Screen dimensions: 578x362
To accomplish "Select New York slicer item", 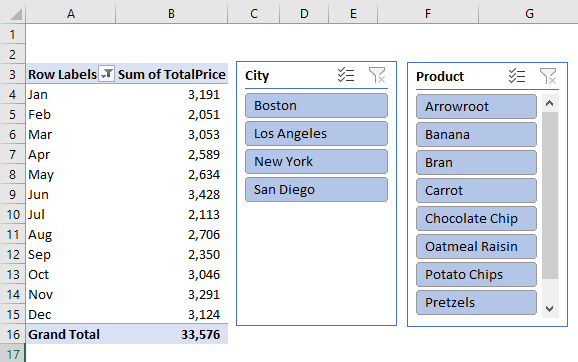I will [x=316, y=161].
